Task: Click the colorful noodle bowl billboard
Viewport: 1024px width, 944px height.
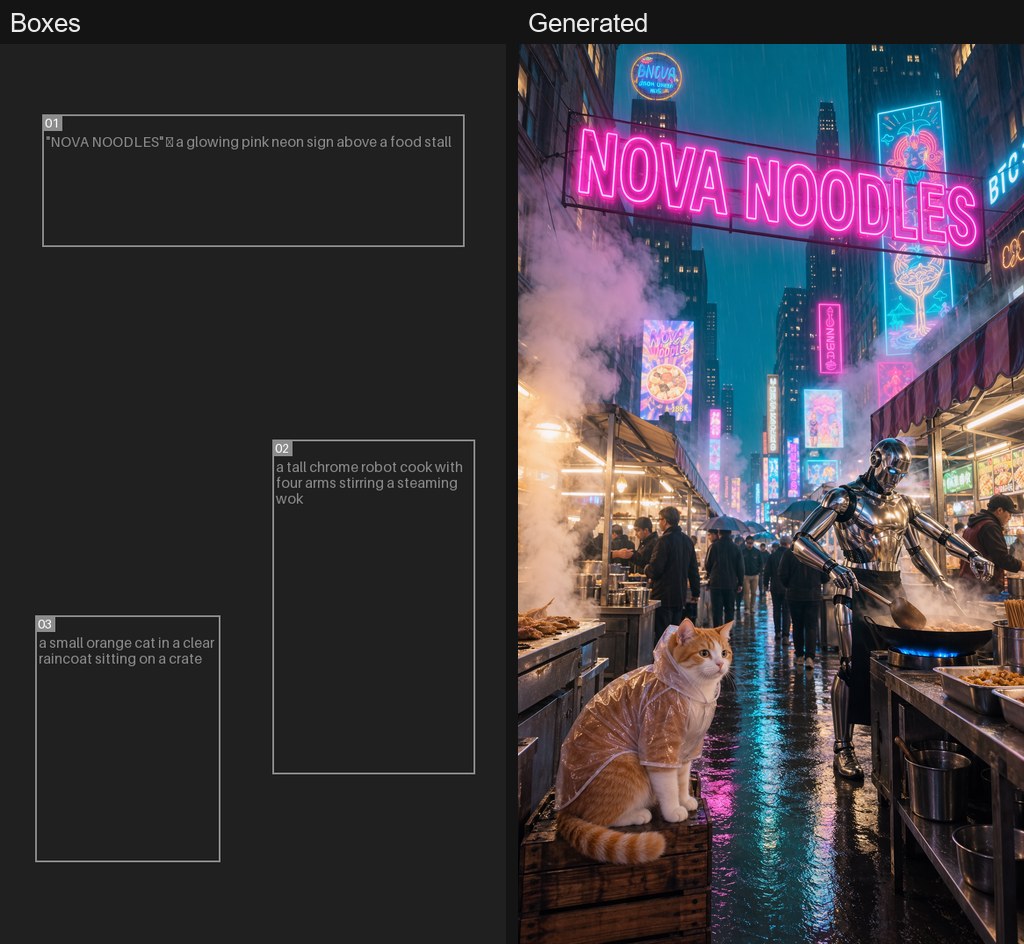Action: click(x=667, y=370)
